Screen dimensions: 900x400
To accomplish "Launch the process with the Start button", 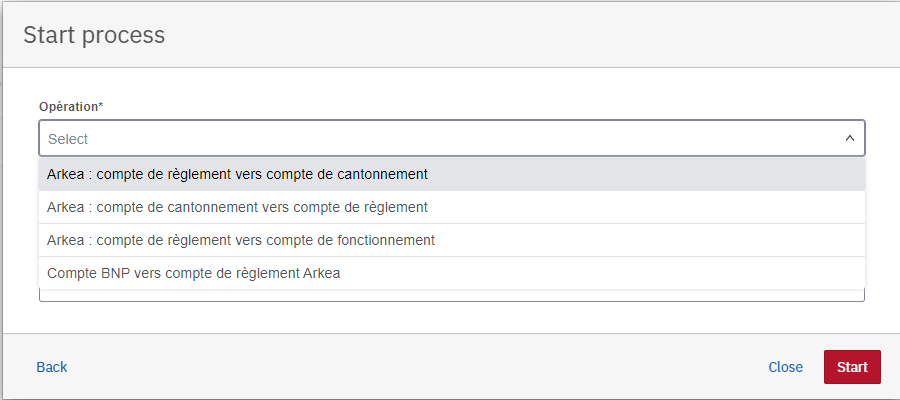I will pyautogui.click(x=852, y=367).
